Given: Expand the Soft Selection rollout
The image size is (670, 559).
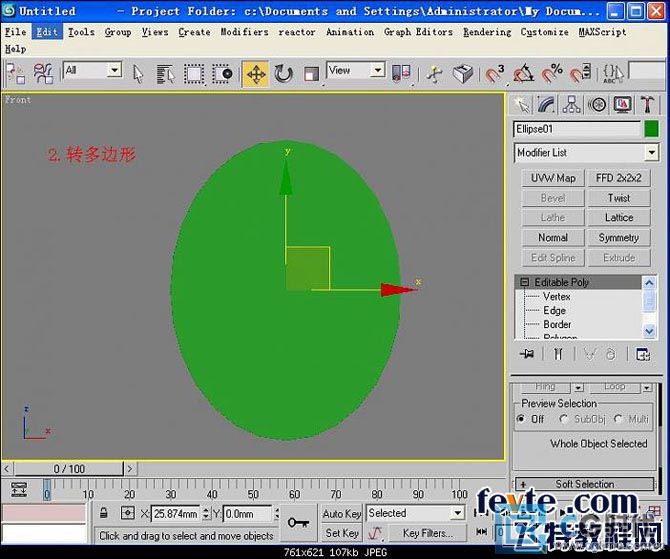Looking at the screenshot, I should (x=585, y=484).
